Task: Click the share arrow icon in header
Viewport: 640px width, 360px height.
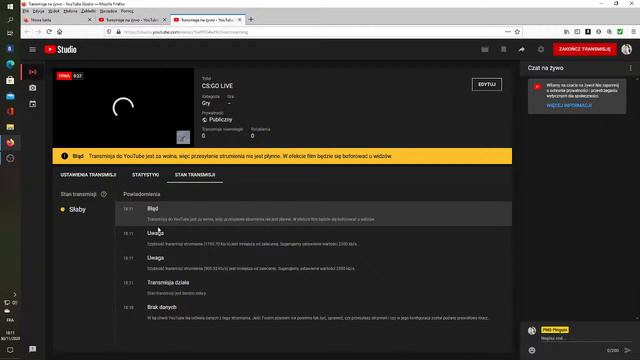Action: tap(522, 49)
